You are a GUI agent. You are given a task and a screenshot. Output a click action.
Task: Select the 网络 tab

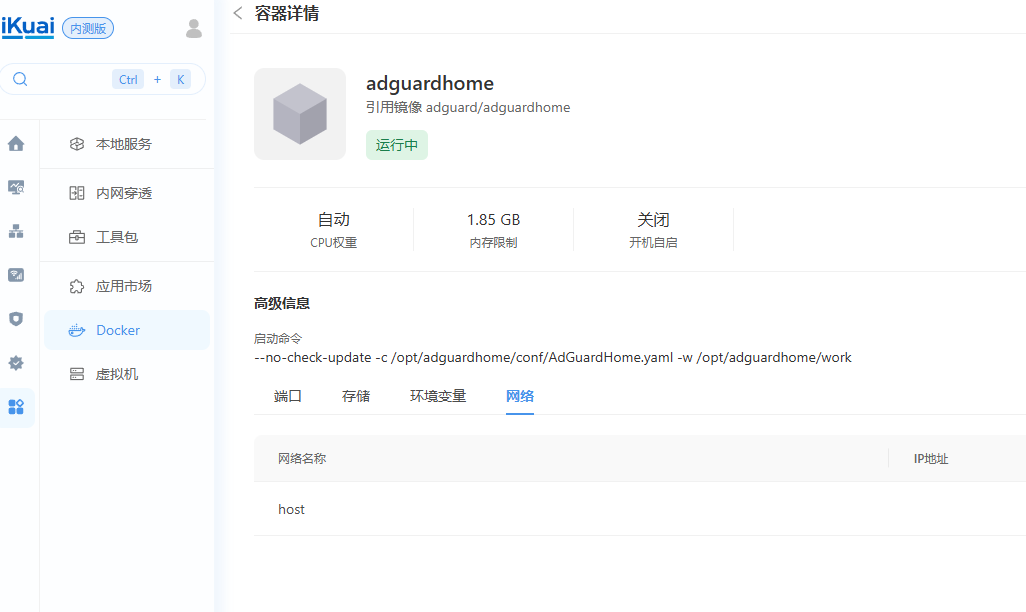pyautogui.click(x=520, y=396)
